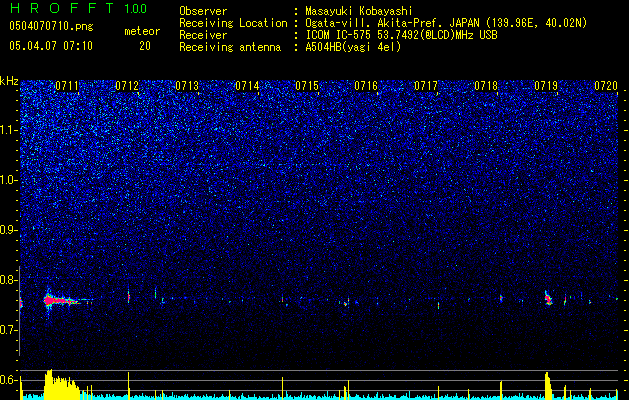Click the 'Observer' field label

[x=203, y=11]
